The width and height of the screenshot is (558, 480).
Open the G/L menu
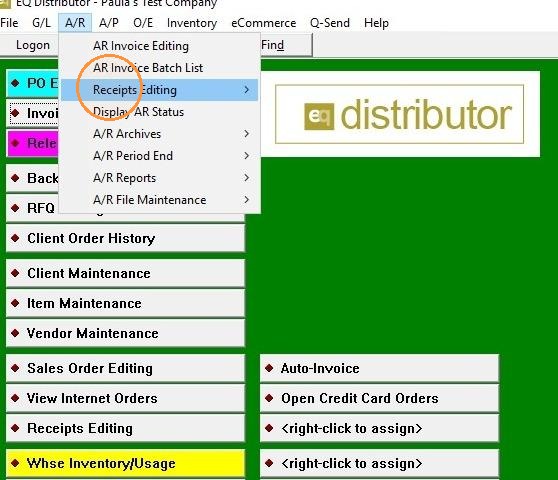41,23
